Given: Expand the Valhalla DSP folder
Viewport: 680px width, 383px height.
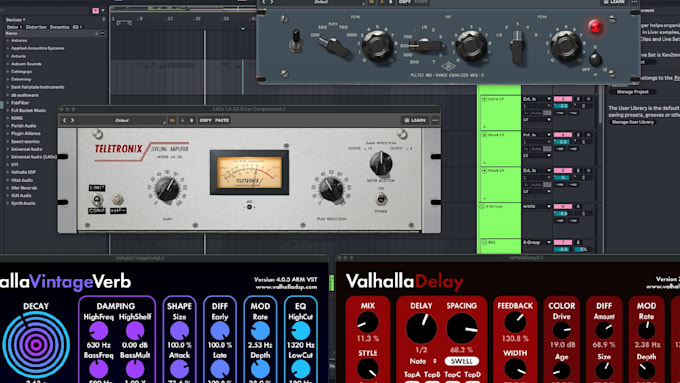Looking at the screenshot, I should 7,172.
